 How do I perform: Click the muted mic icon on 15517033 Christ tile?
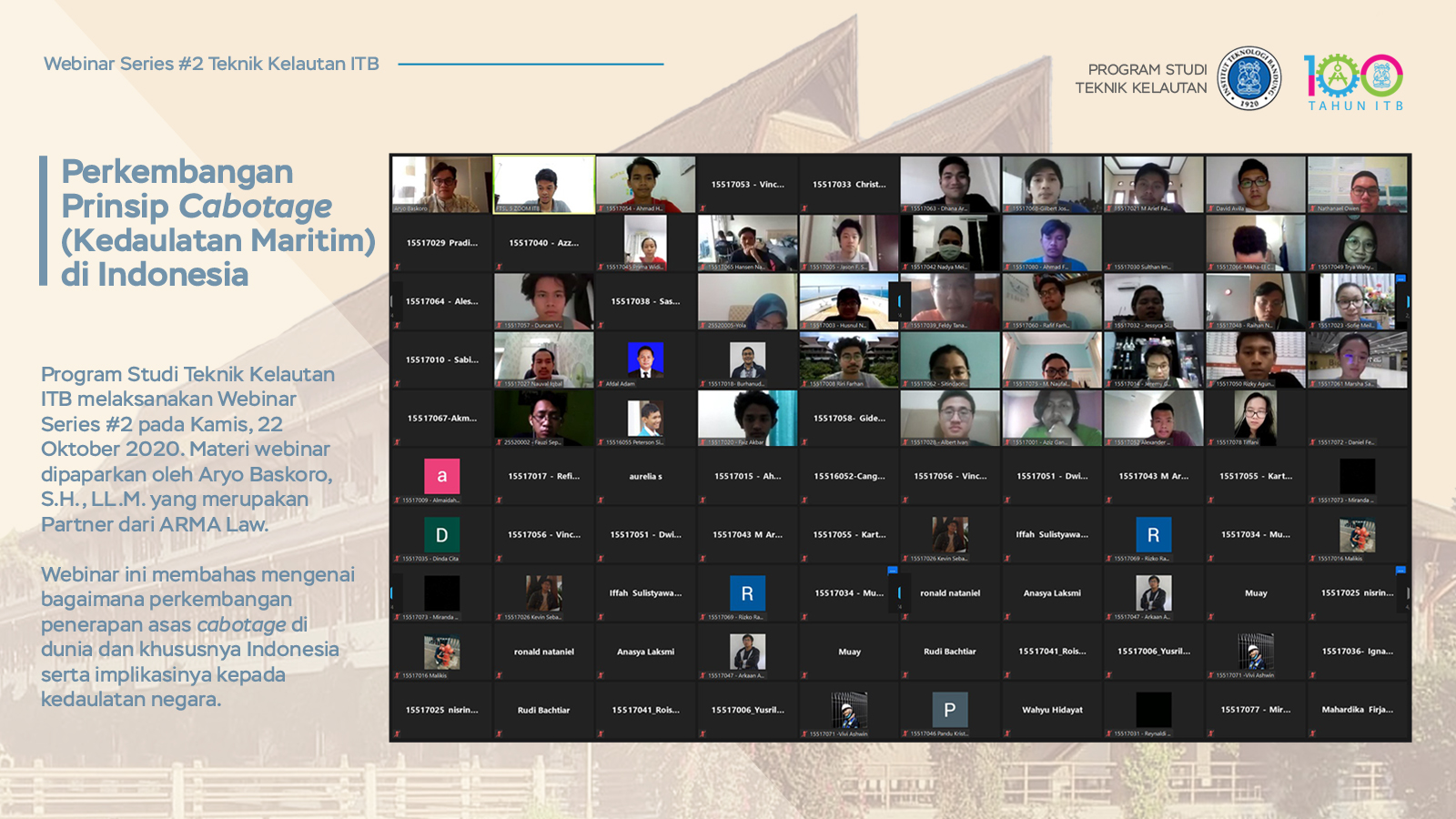coord(804,208)
